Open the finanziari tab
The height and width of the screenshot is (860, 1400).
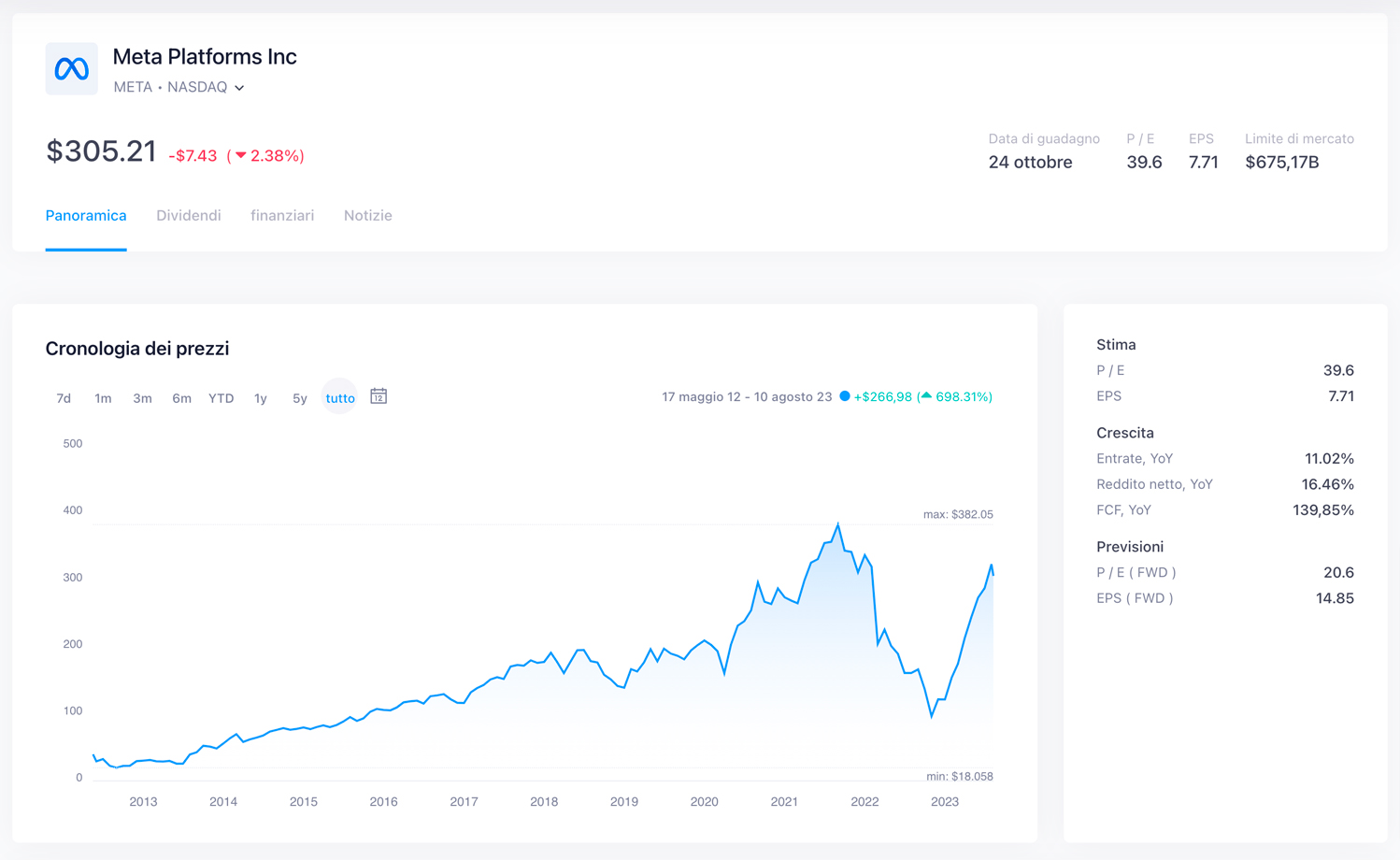pyautogui.click(x=282, y=215)
